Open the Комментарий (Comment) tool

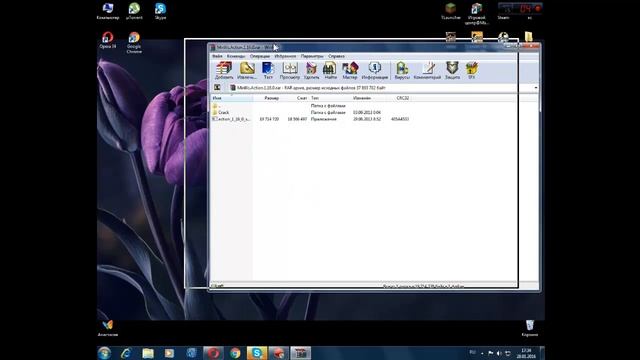coord(427,71)
